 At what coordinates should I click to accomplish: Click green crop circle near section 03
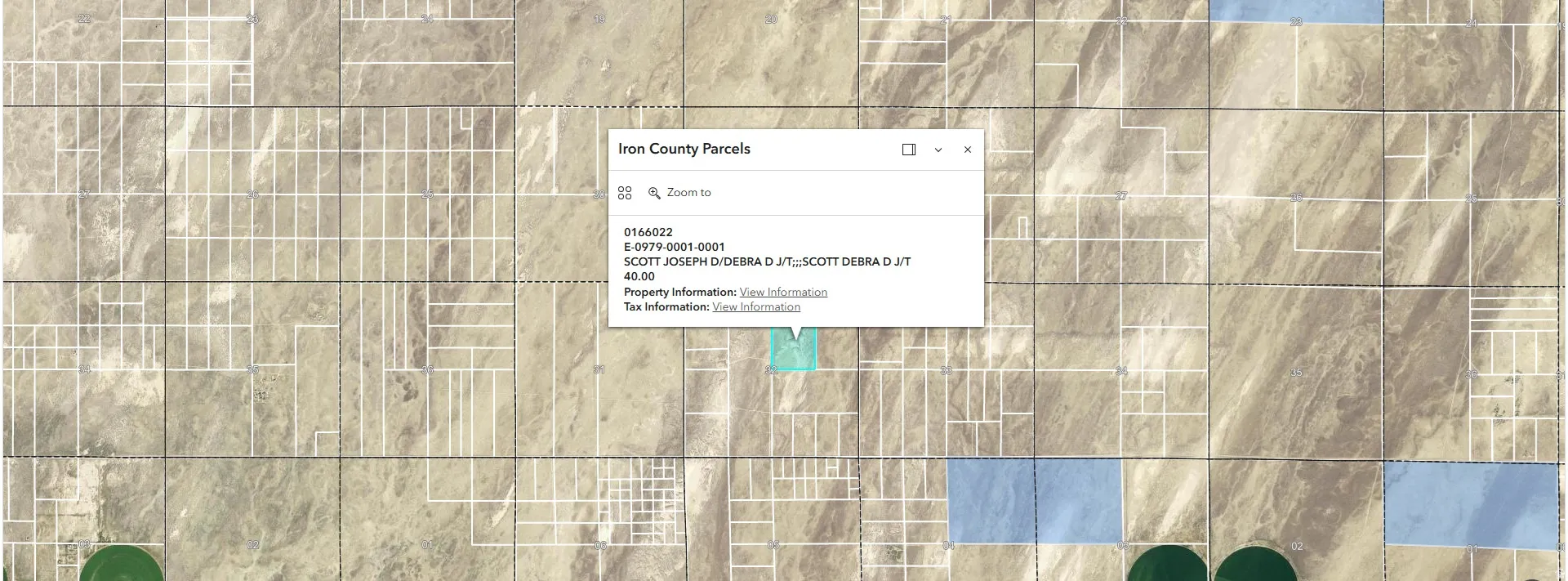[x=122, y=564]
